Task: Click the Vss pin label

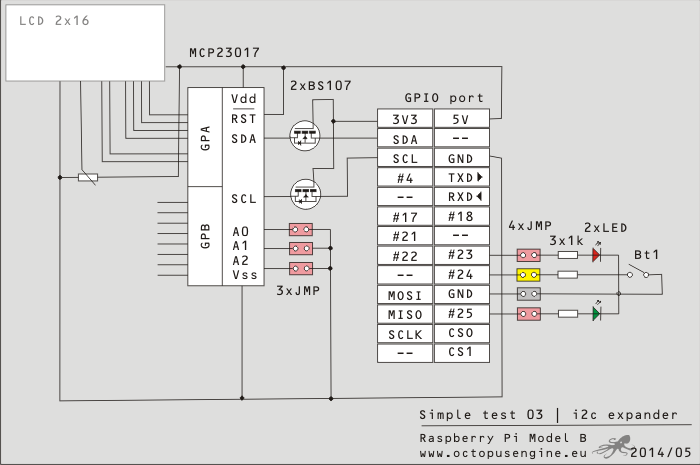Action: pos(245,274)
